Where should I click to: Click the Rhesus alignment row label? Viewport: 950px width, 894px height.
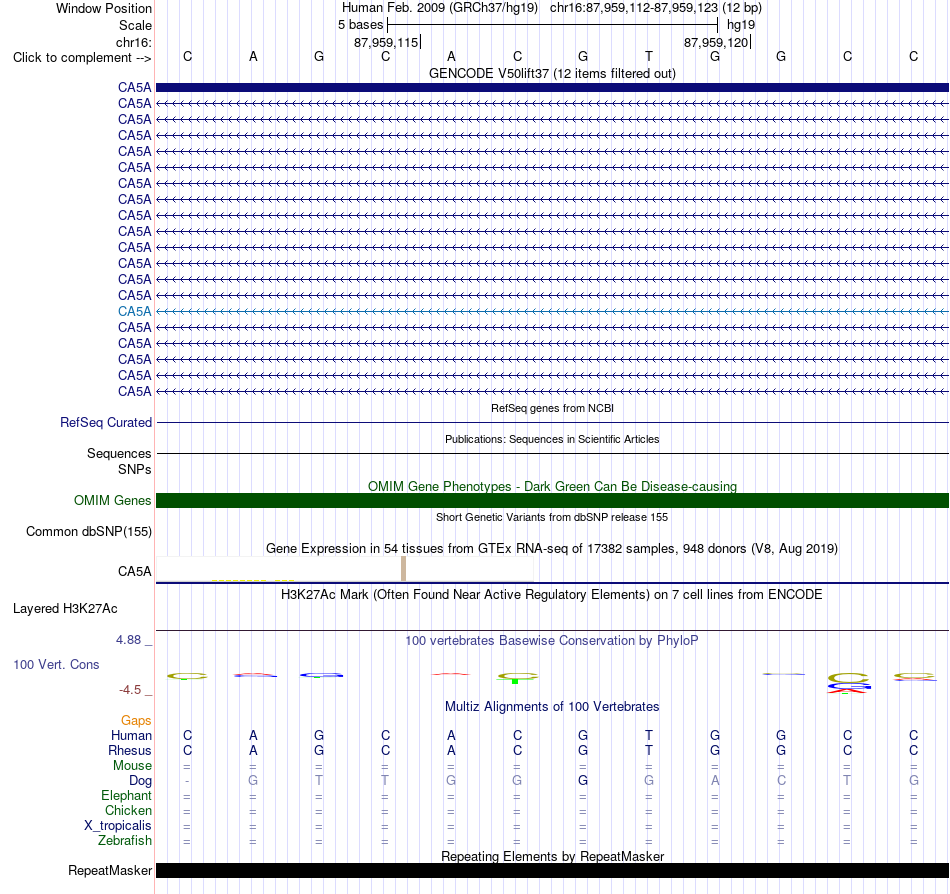click(x=130, y=750)
